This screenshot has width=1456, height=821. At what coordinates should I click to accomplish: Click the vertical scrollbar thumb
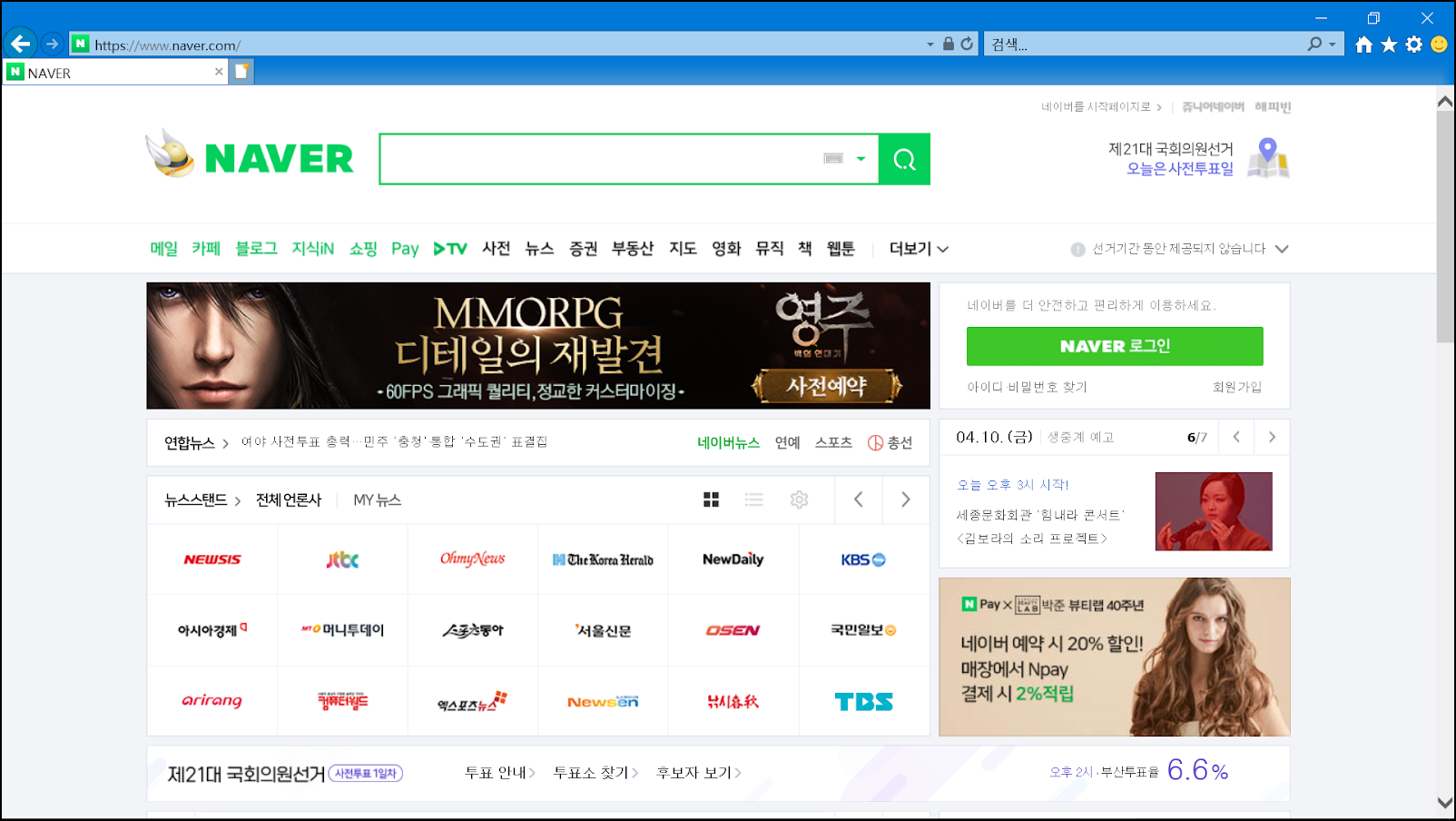(x=1445, y=227)
